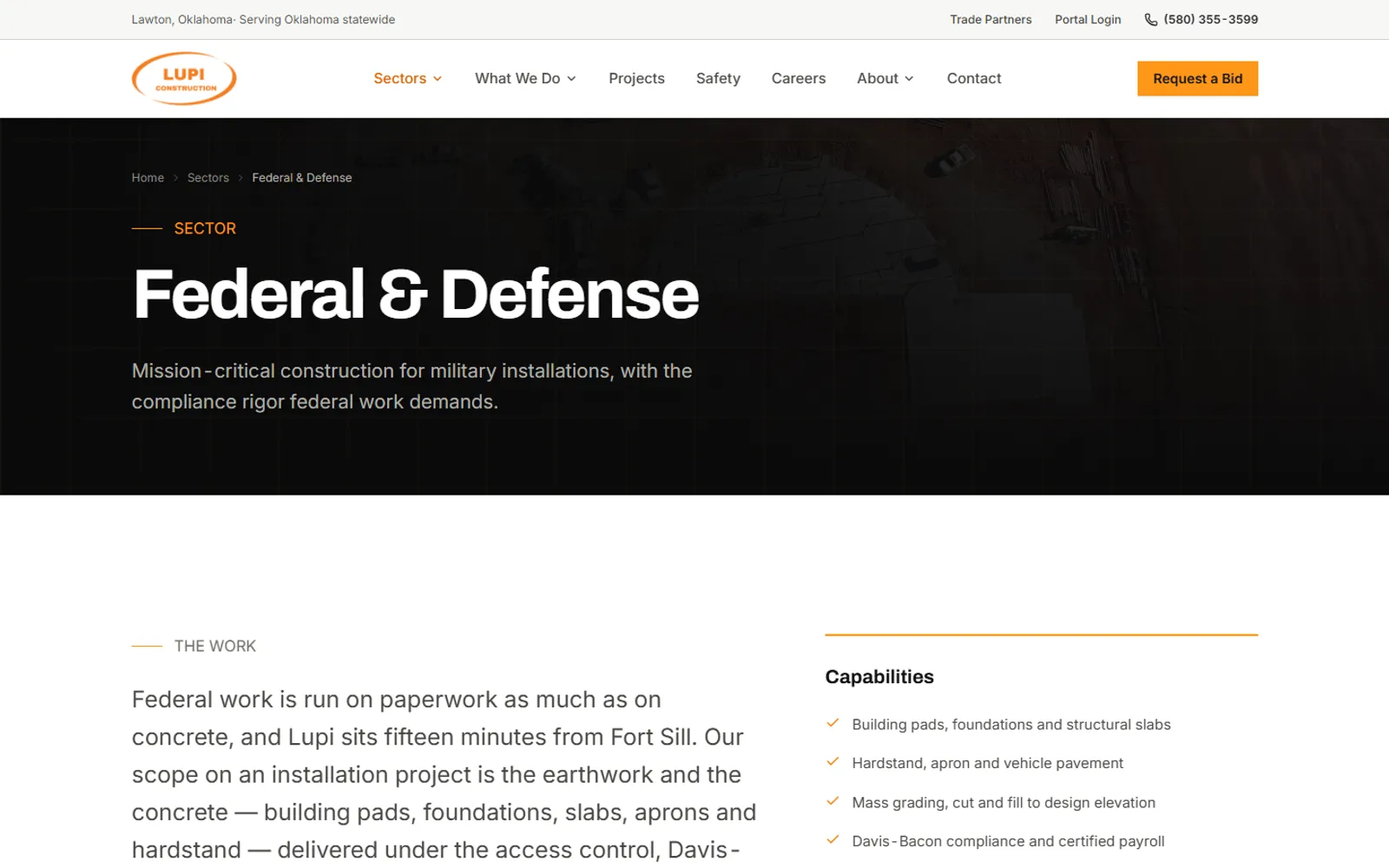Click the Federal & Defense main heading
This screenshot has width=1389, height=868.
click(x=416, y=294)
